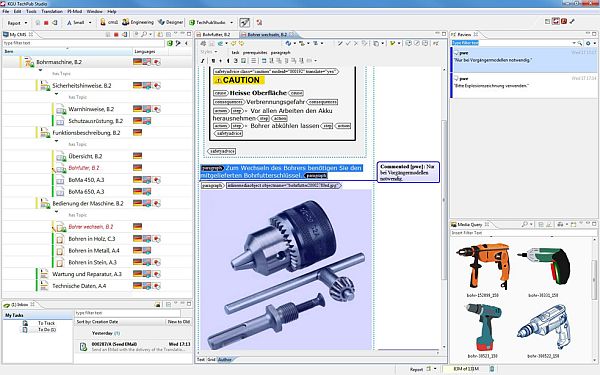The image size is (600, 375).
Task: Open the Small text size dropdown
Action: tap(89, 23)
